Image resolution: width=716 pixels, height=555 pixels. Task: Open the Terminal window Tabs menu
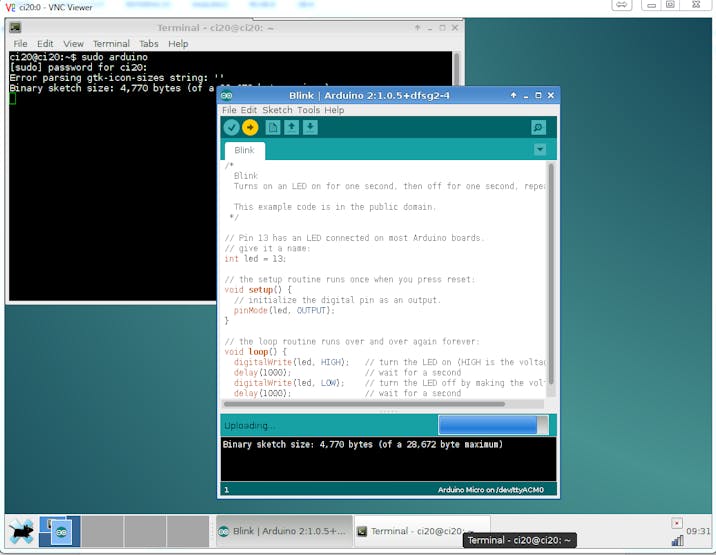148,44
